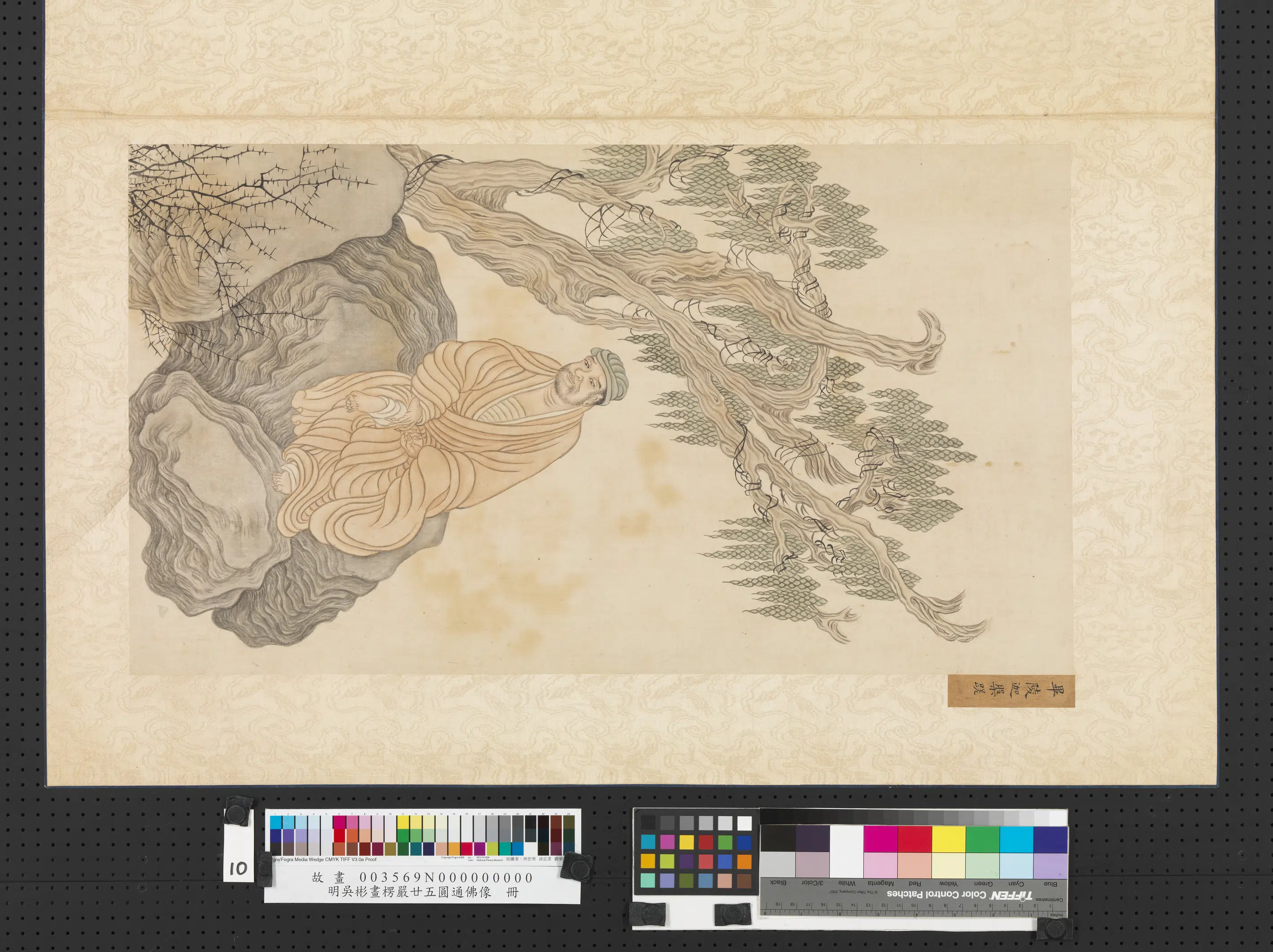Viewport: 1273px width, 952px height.
Task: Pick the orange patch at the checker's right edge
Action: 744,862
